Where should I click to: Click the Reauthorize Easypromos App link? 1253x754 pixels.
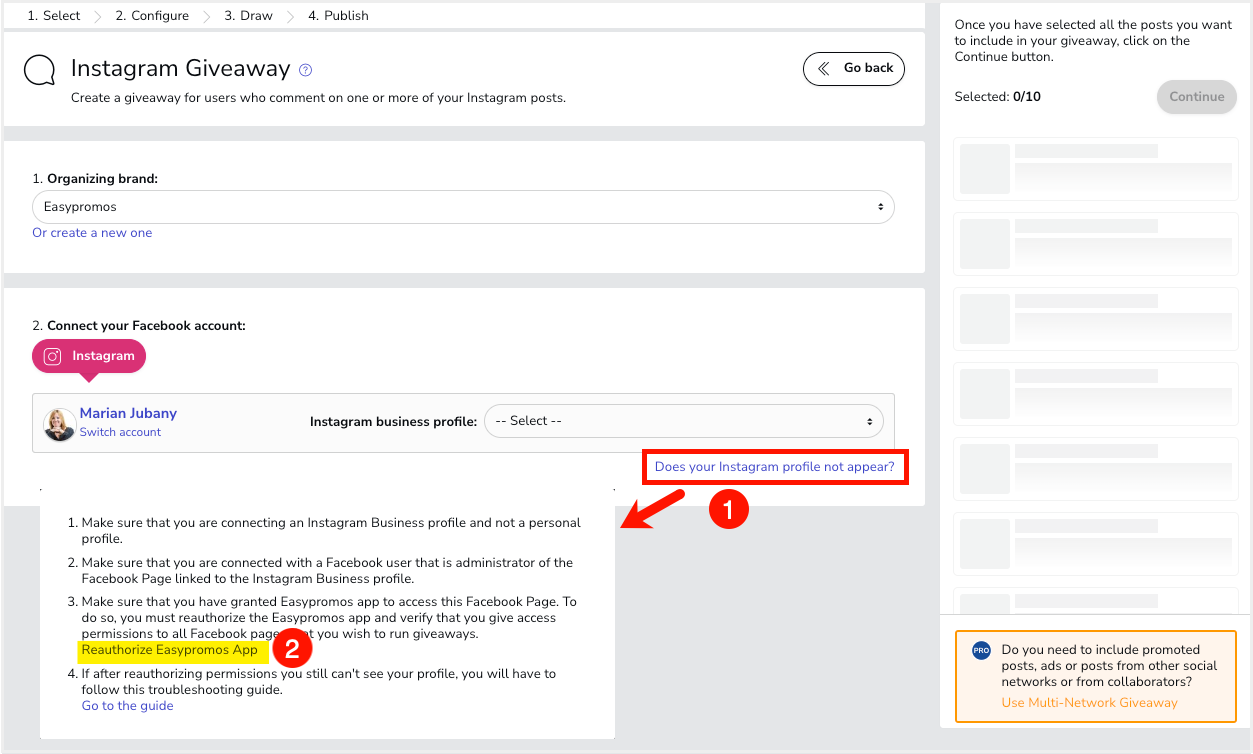pos(170,650)
